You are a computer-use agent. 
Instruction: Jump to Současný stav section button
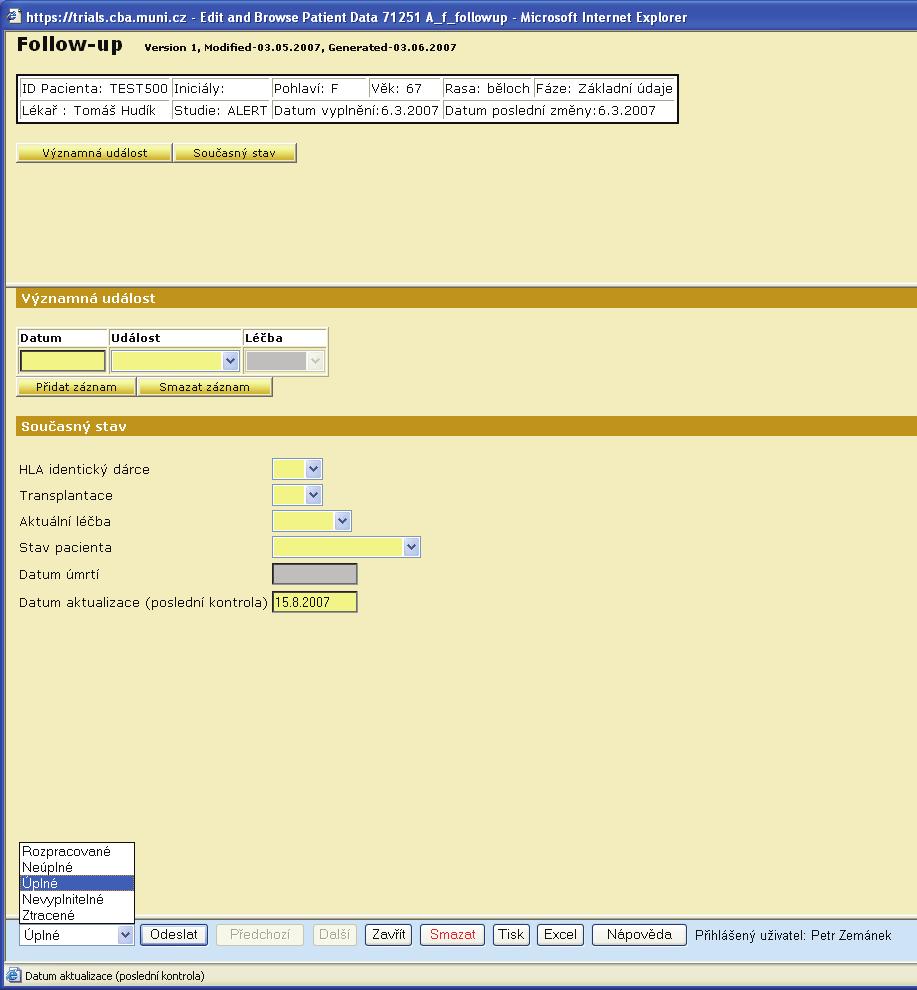[x=234, y=153]
